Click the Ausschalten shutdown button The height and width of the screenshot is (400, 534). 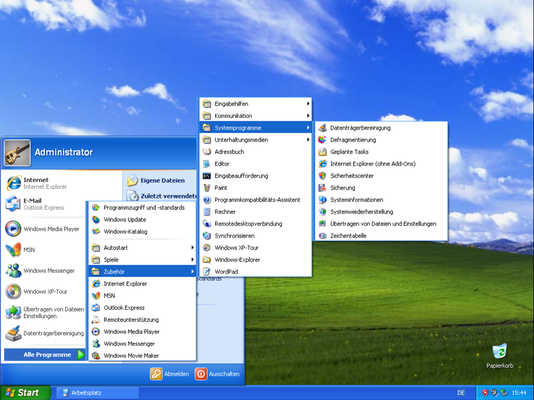[x=218, y=374]
